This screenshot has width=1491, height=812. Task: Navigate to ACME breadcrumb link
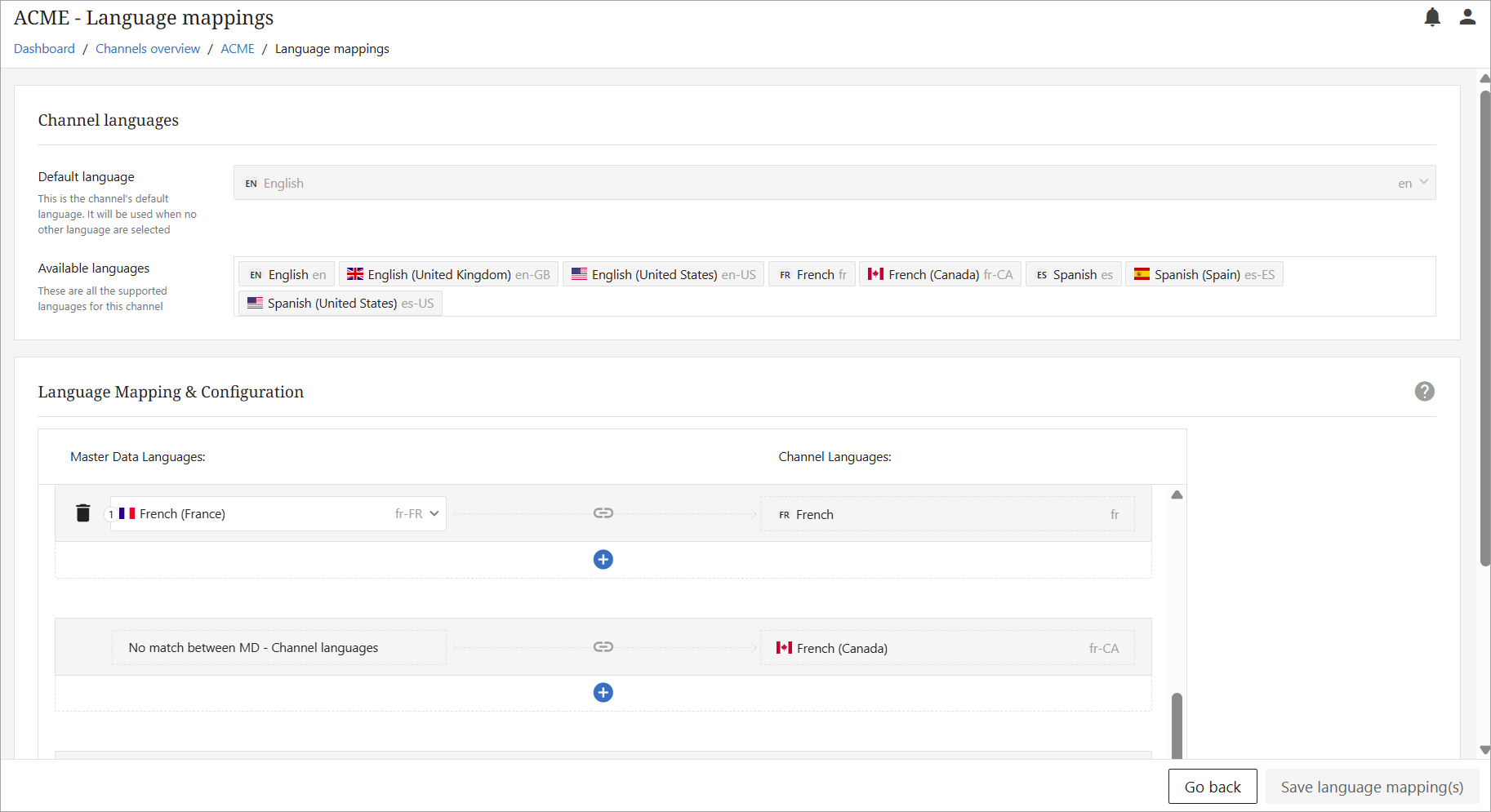[238, 49]
